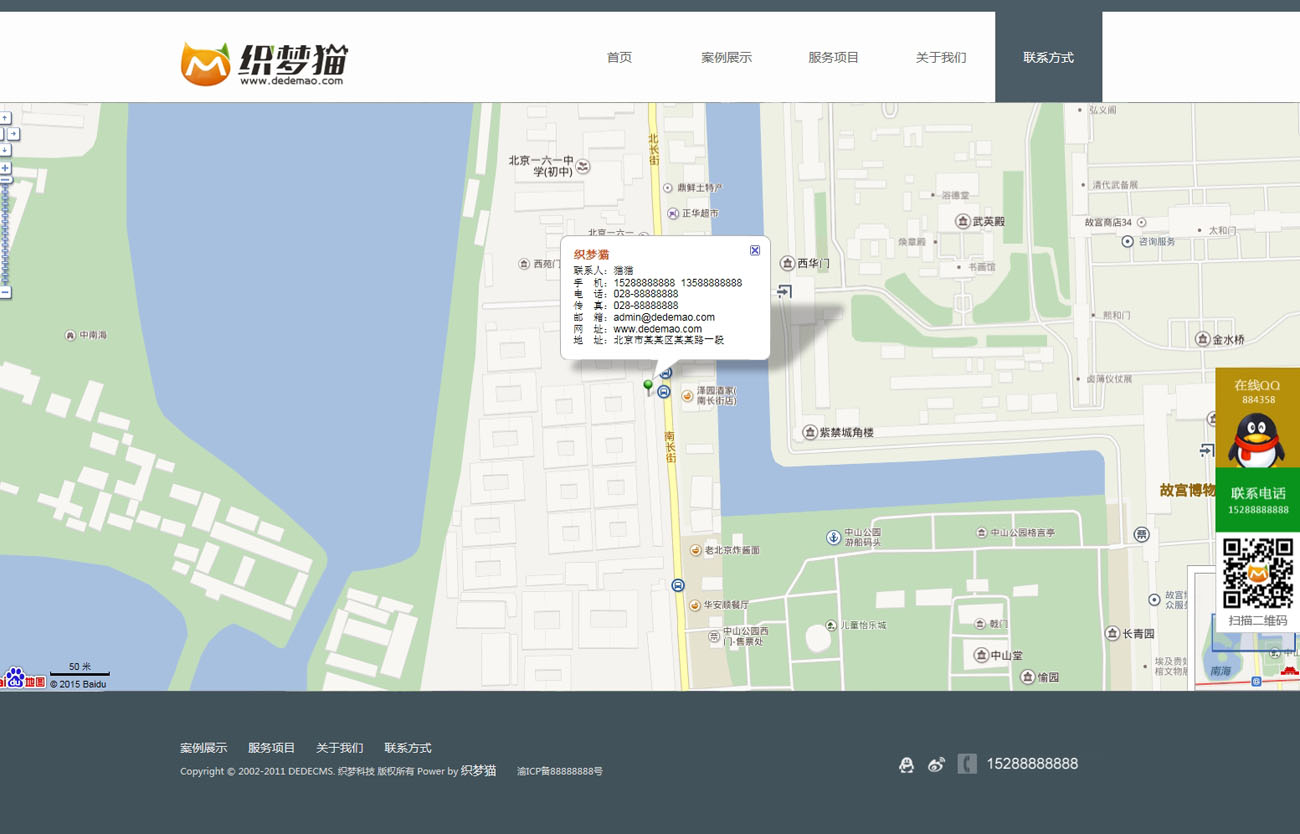This screenshot has width=1300, height=834.
Task: Pan the map up with arrow button
Action: point(5,118)
